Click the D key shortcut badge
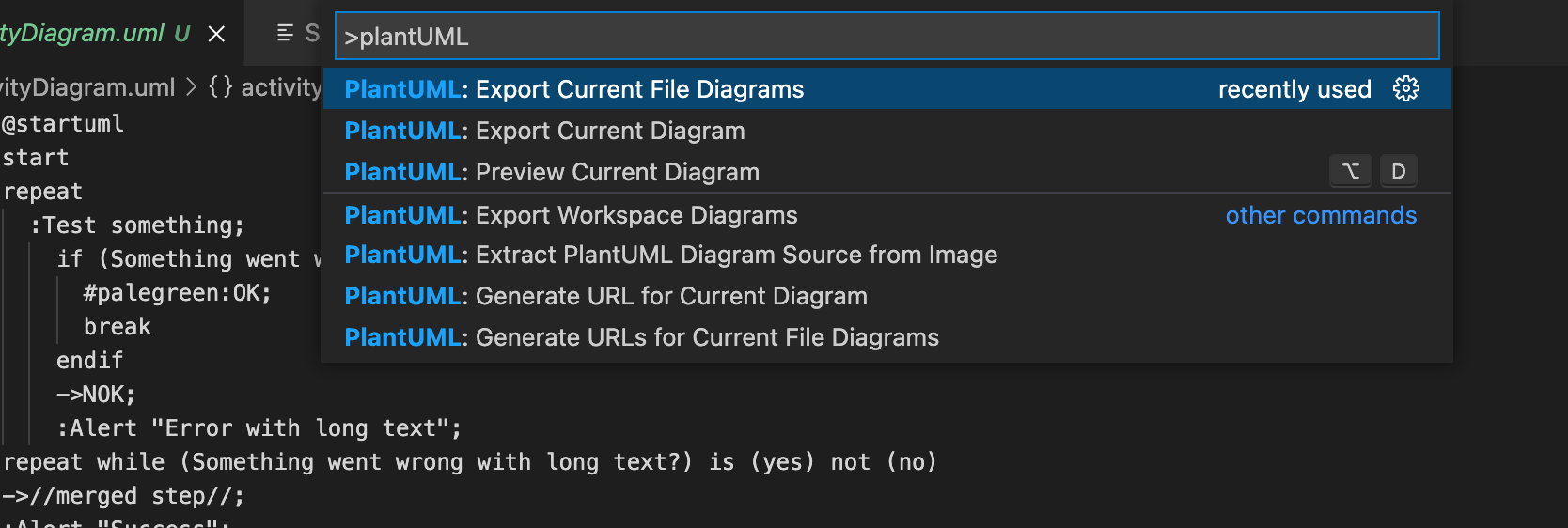 click(1398, 171)
